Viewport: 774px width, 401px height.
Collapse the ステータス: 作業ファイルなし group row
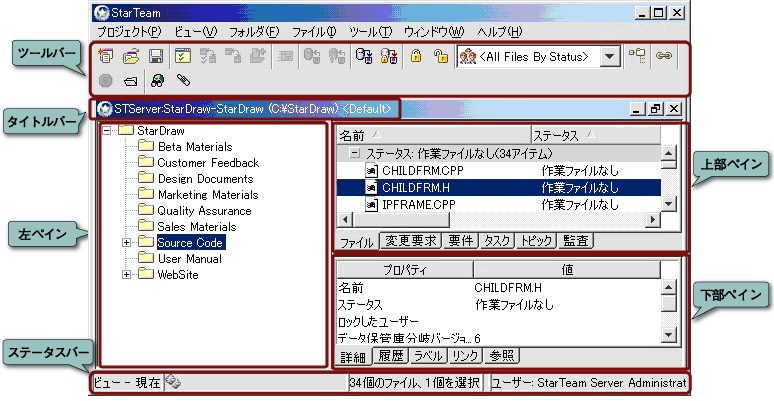pos(354,154)
